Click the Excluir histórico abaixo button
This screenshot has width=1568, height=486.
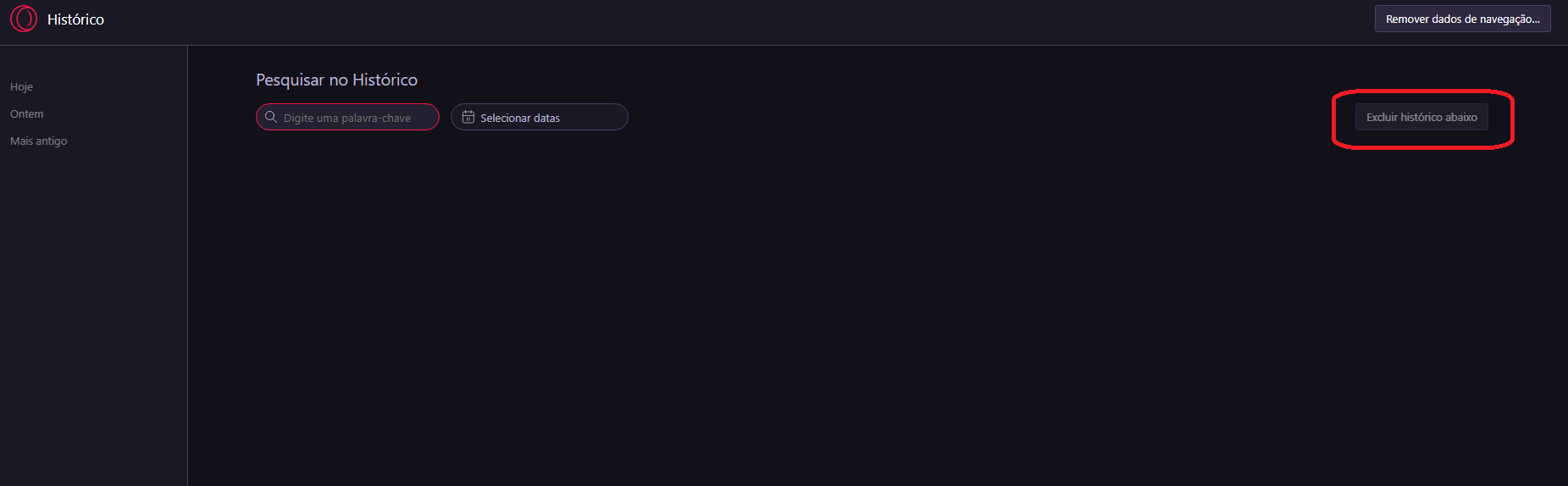pyautogui.click(x=1421, y=118)
